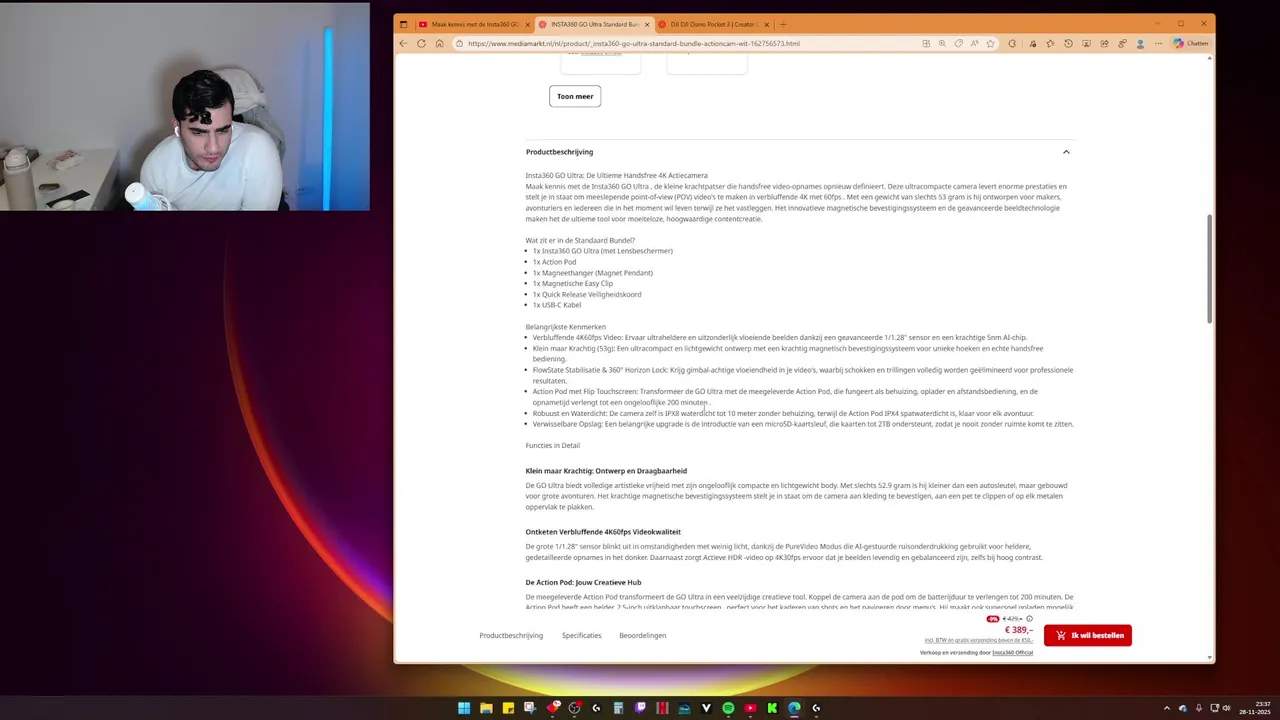Click the 'Funcies in Detail' text
This screenshot has height=720, width=1280.
[553, 445]
